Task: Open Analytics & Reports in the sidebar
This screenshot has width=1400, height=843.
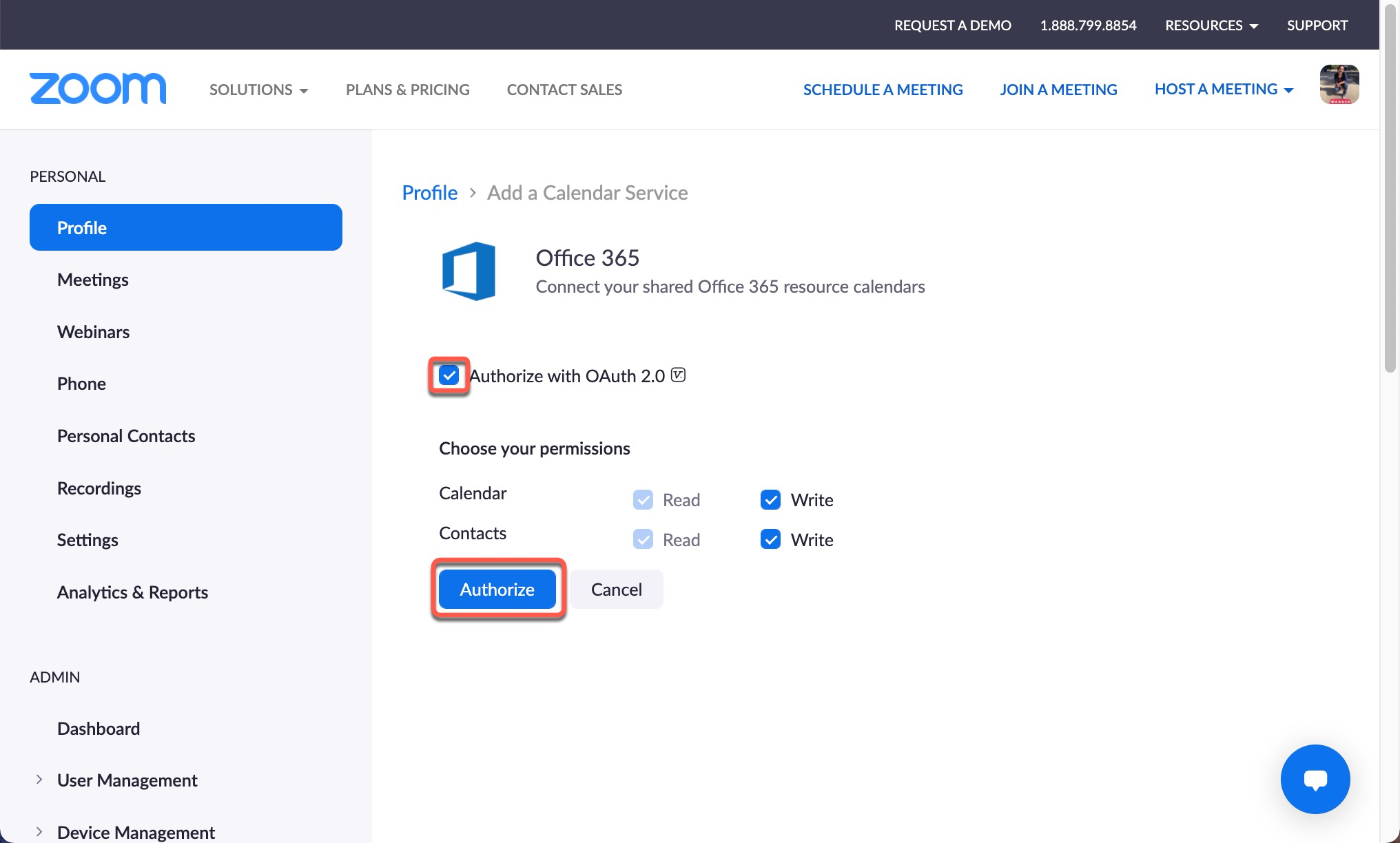Action: (x=132, y=592)
